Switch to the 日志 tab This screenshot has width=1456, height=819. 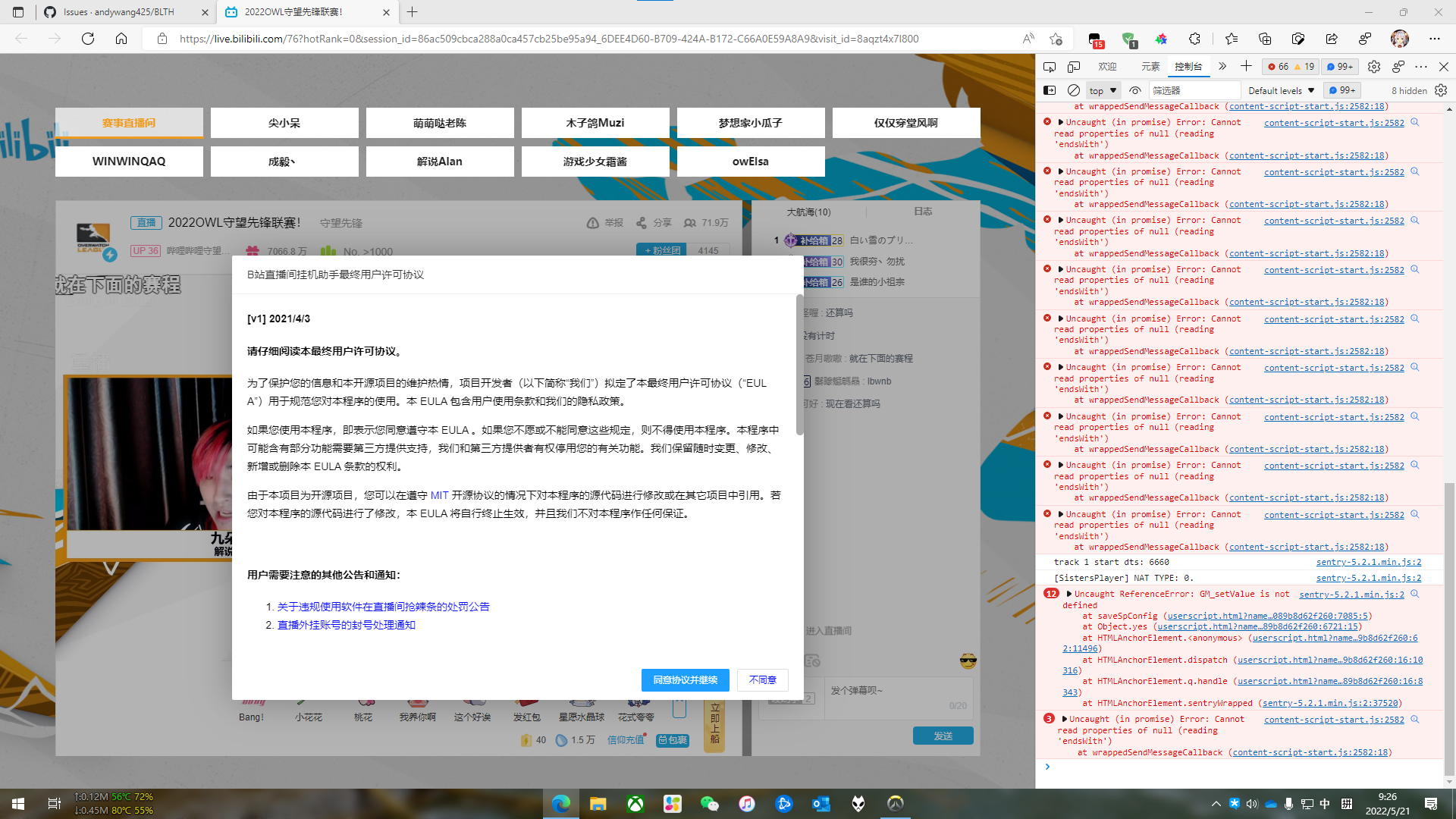(x=923, y=212)
